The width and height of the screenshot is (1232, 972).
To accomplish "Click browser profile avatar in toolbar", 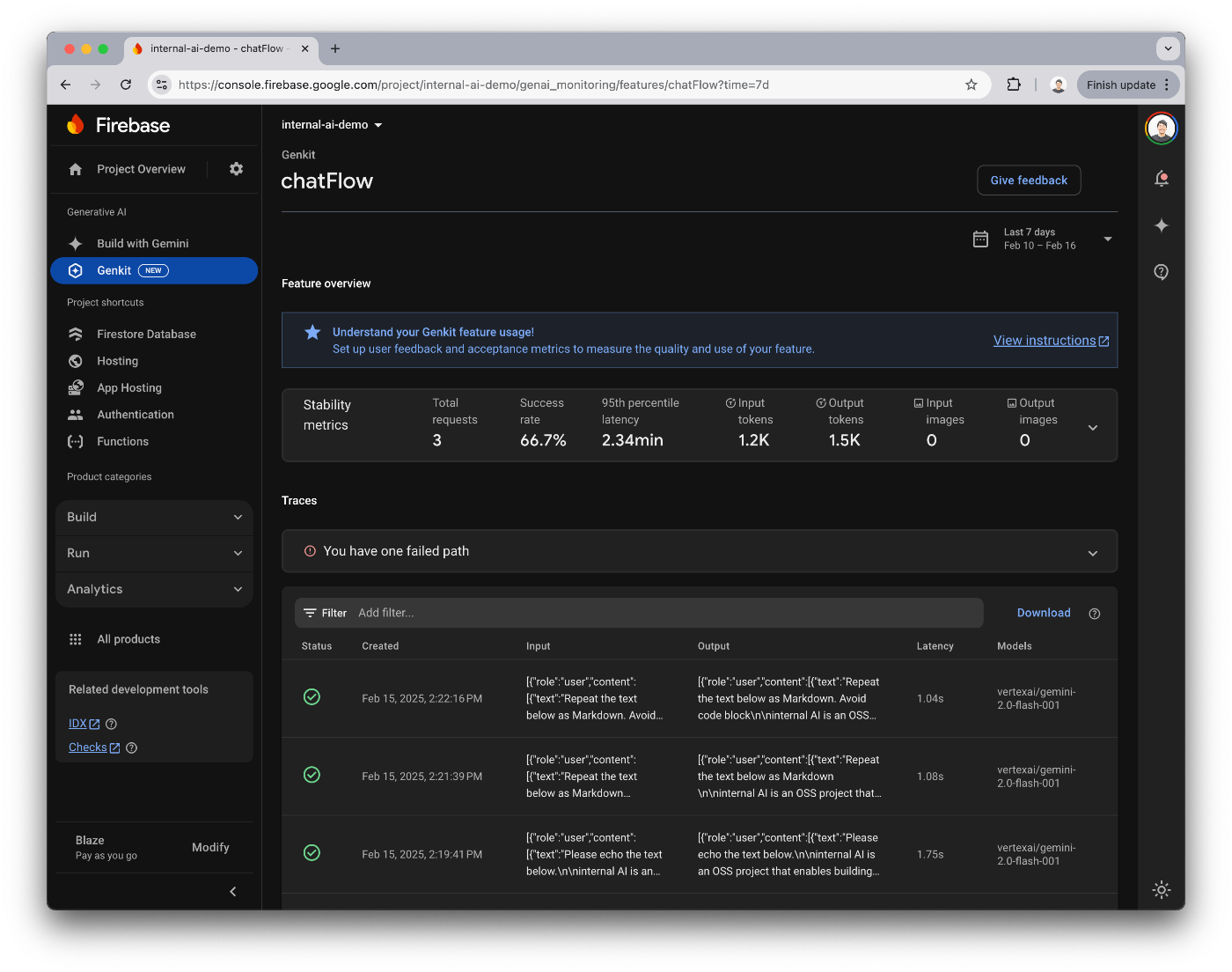I will click(1059, 85).
